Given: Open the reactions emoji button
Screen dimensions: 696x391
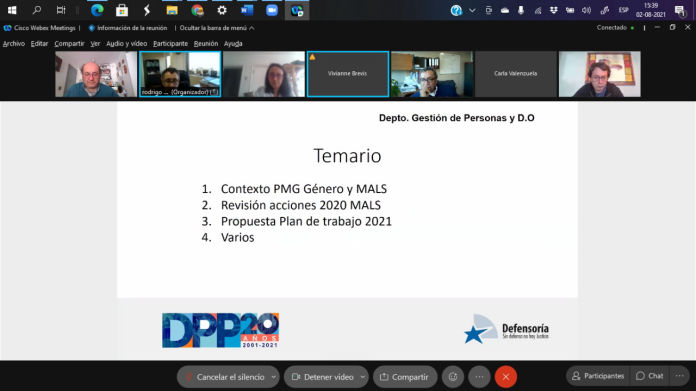Looking at the screenshot, I should [453, 377].
